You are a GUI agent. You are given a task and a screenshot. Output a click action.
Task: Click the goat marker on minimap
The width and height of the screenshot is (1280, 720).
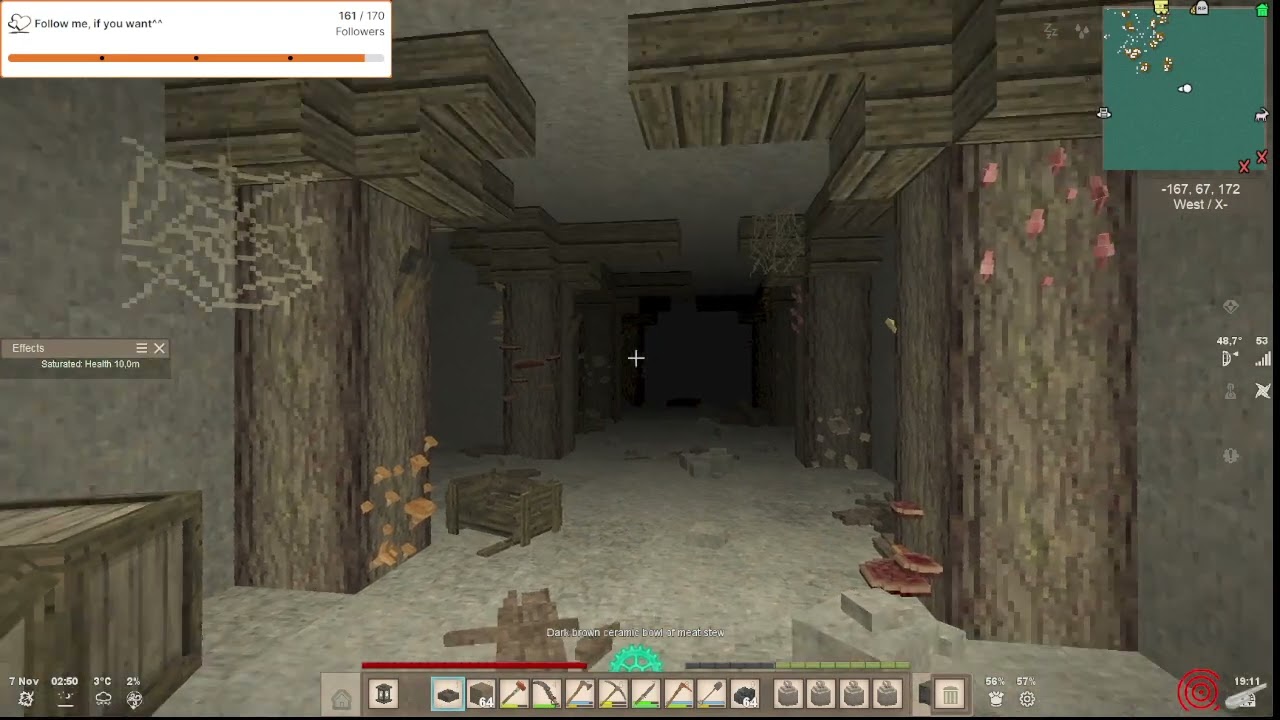1261,116
